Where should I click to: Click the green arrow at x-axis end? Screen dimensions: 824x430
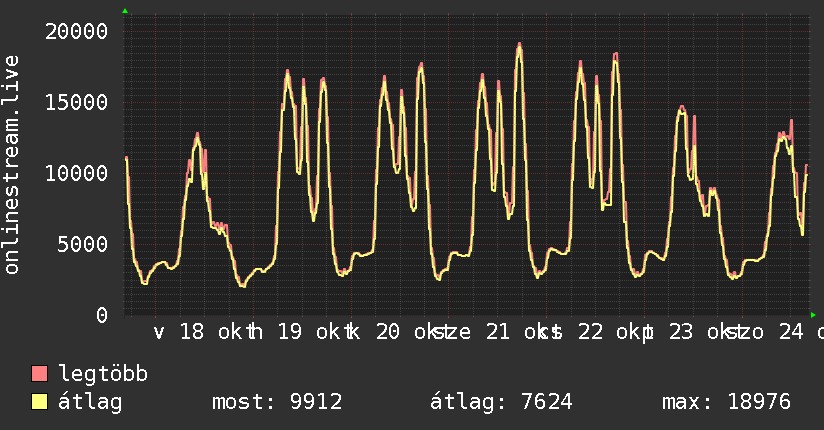(x=813, y=315)
